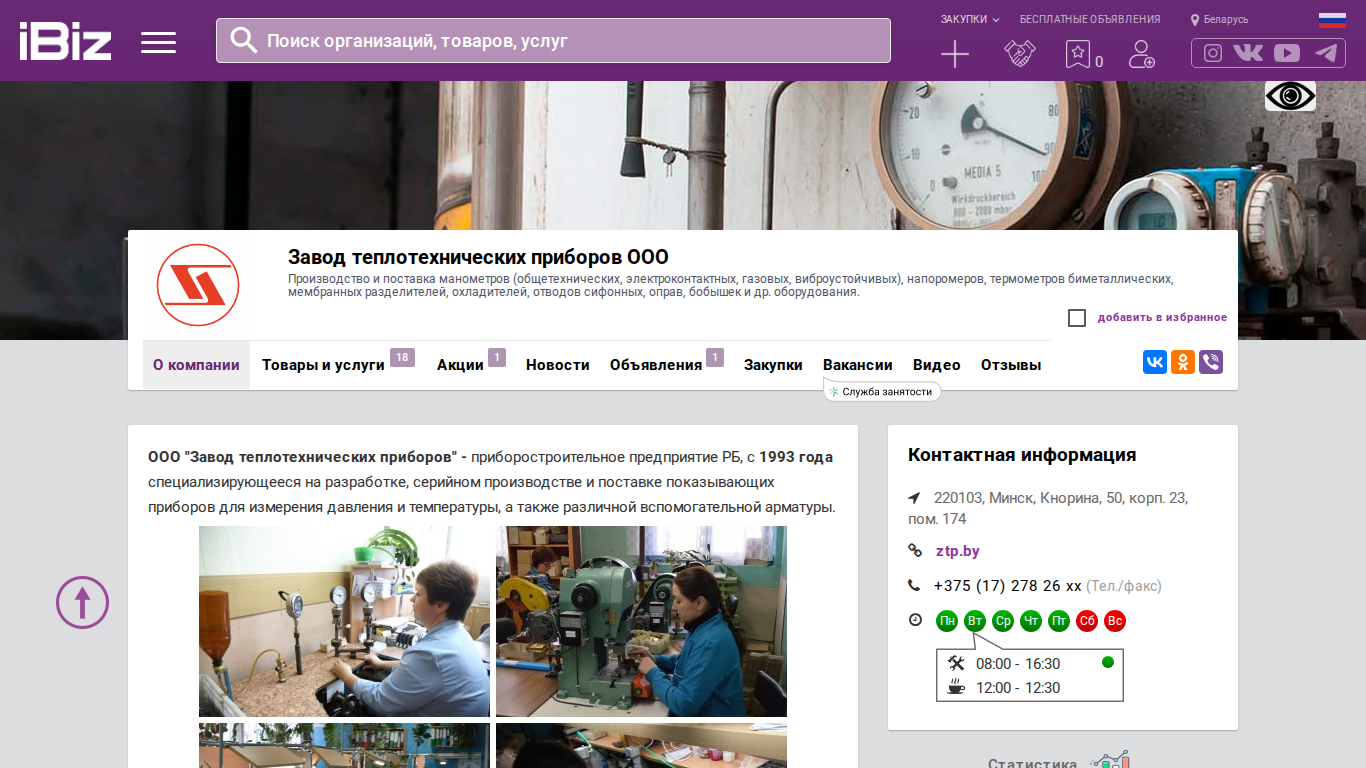Open iBiz YouTube channel icon
Viewport: 1366px width, 768px height.
[x=1287, y=53]
